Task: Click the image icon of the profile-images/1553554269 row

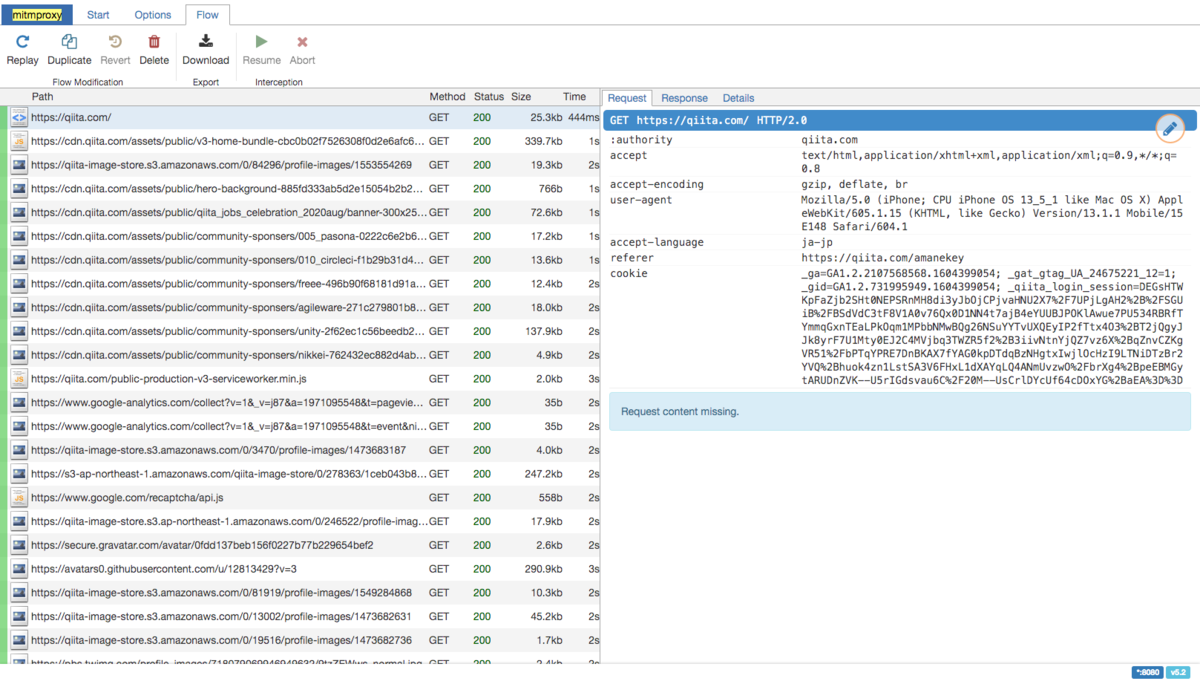Action: 19,165
